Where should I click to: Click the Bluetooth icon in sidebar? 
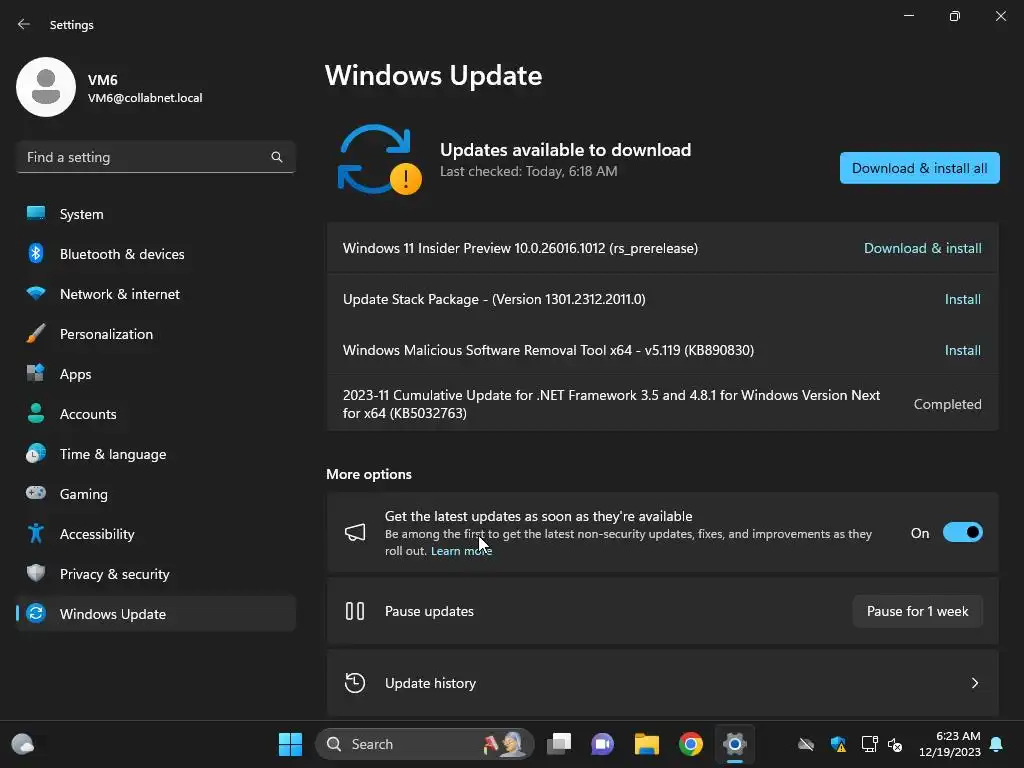point(36,253)
